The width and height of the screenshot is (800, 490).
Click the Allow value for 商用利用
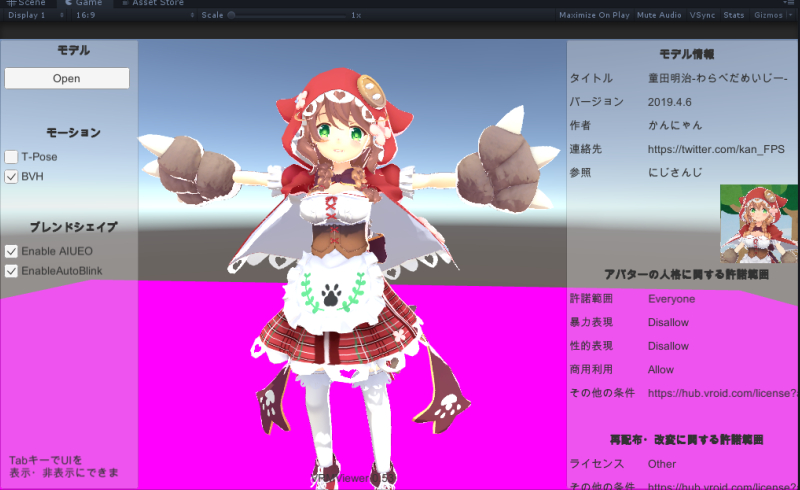661,370
